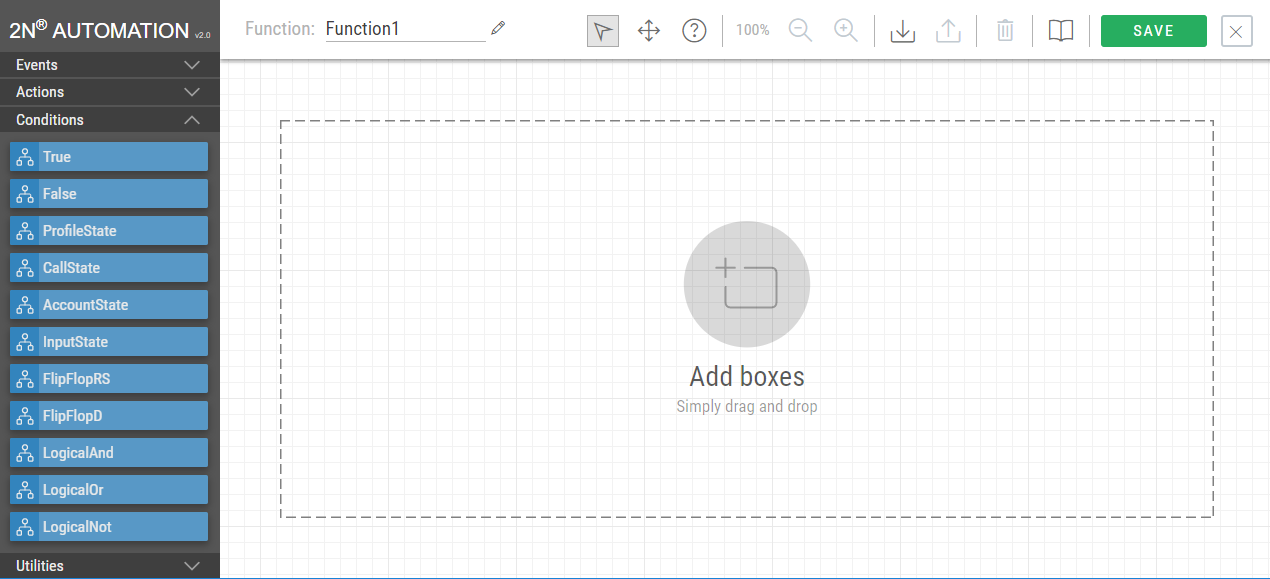The width and height of the screenshot is (1270, 579).
Task: Activate the pan/move canvas tool
Action: tap(649, 31)
